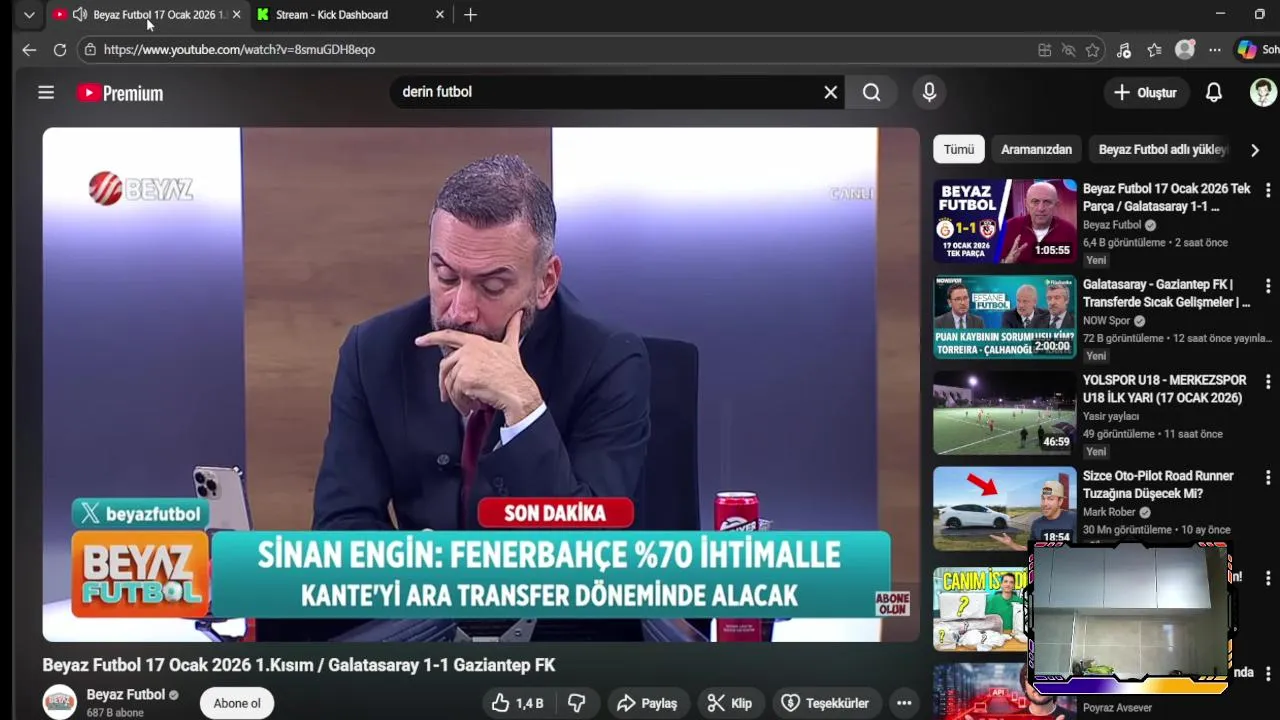Open the YouTube hamburger guide menu
This screenshot has width=1280, height=720.
point(46,92)
